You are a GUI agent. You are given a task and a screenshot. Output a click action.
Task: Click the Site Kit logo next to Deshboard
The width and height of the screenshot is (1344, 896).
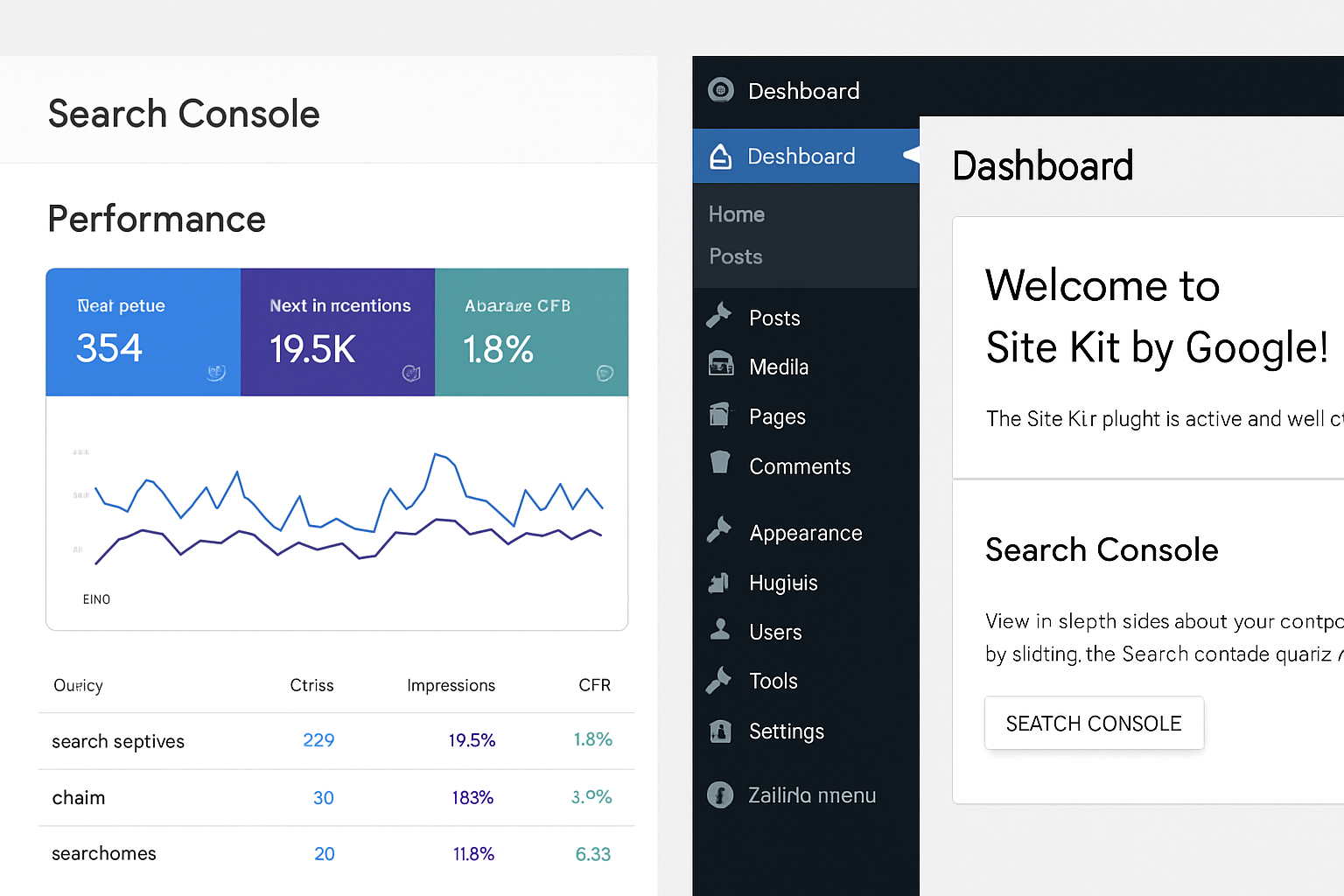720,90
